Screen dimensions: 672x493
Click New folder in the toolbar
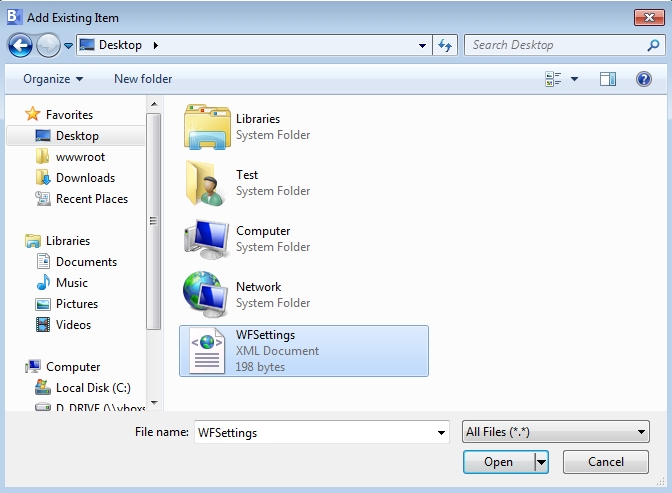pos(143,79)
